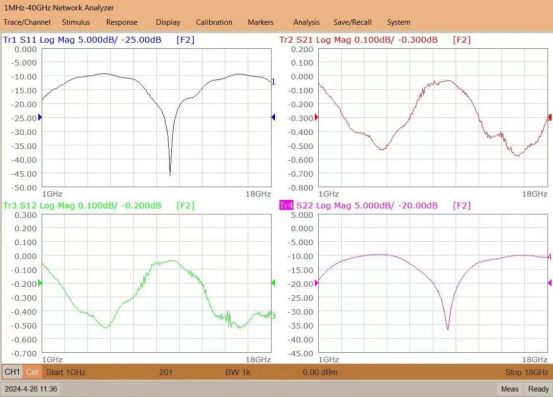Image resolution: width=553 pixels, height=398 pixels.
Task: Click the S22 Log Mag trace title
Action: coord(367,206)
